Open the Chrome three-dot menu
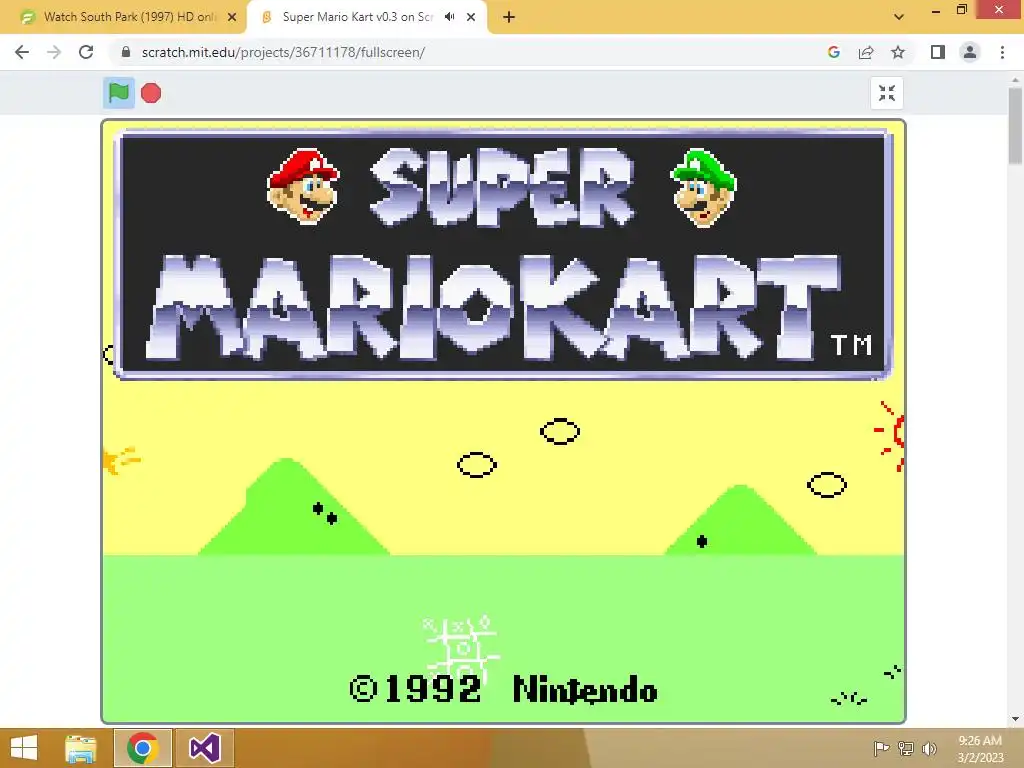Screen dimensions: 1024x768 tap(1002, 52)
